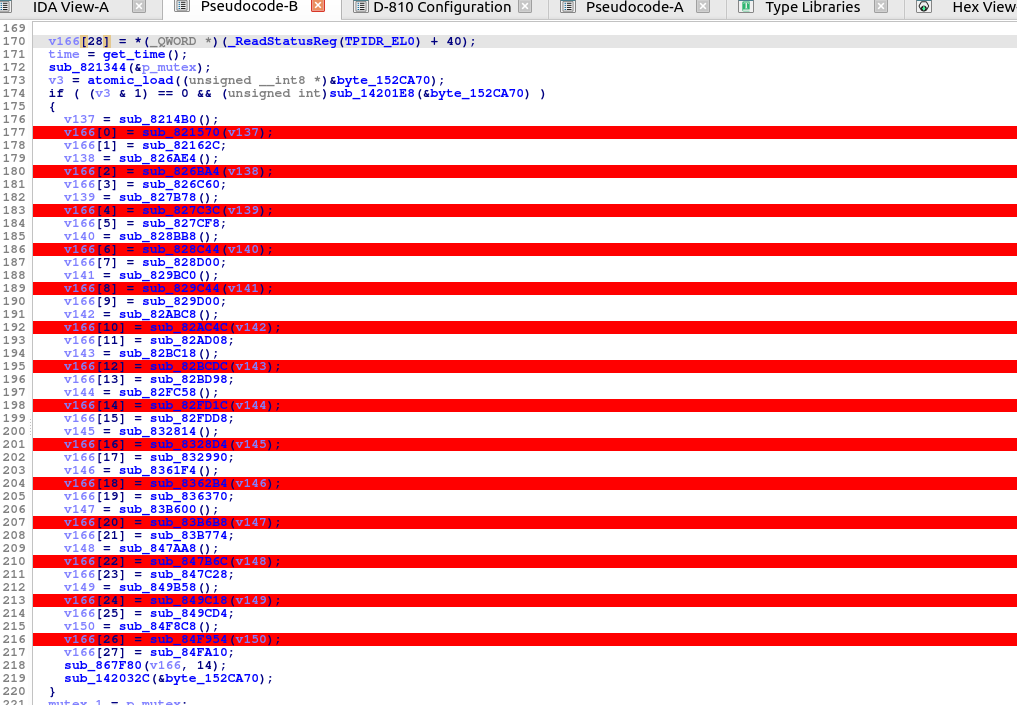Close the Pseudocode-B tab
1017x705 pixels.
click(x=318, y=6)
